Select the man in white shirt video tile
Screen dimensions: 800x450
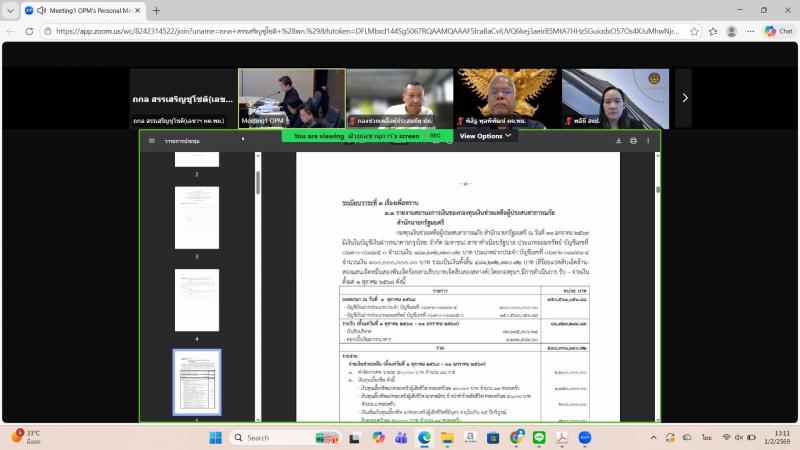[400, 98]
